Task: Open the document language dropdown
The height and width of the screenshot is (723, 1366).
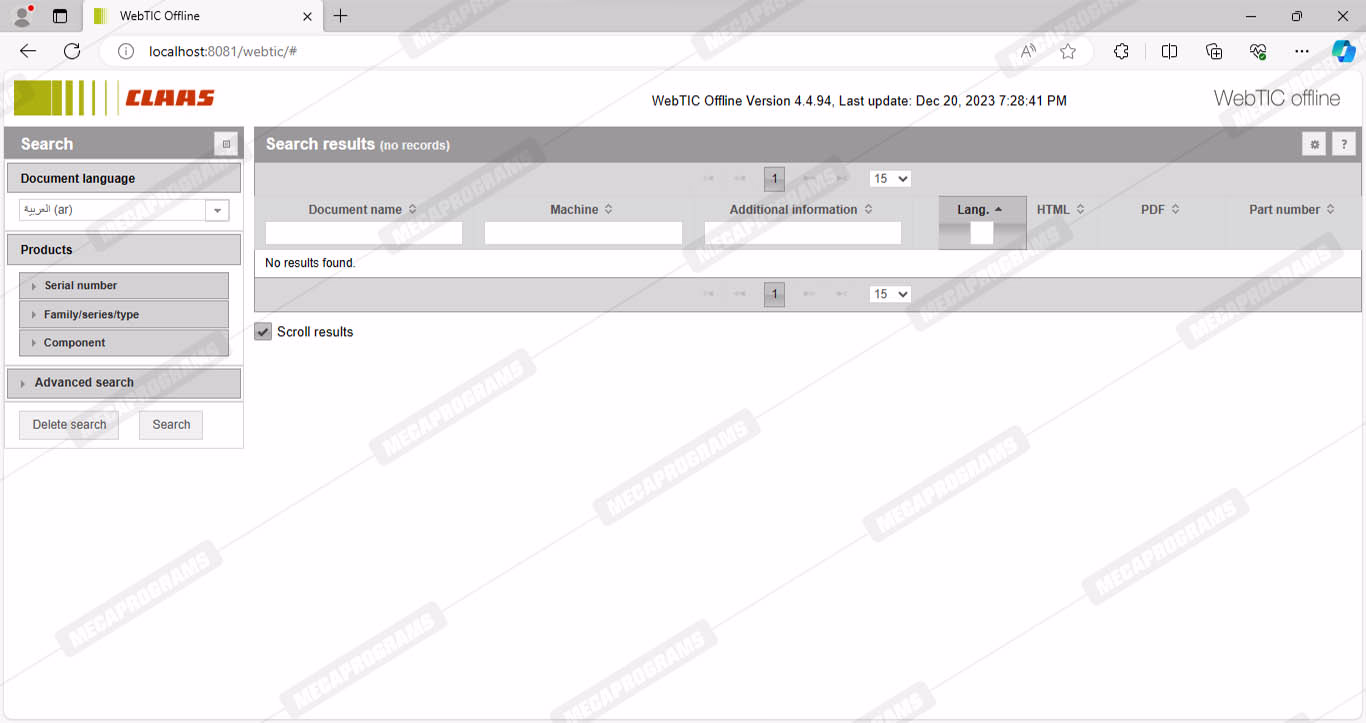Action: [x=217, y=210]
